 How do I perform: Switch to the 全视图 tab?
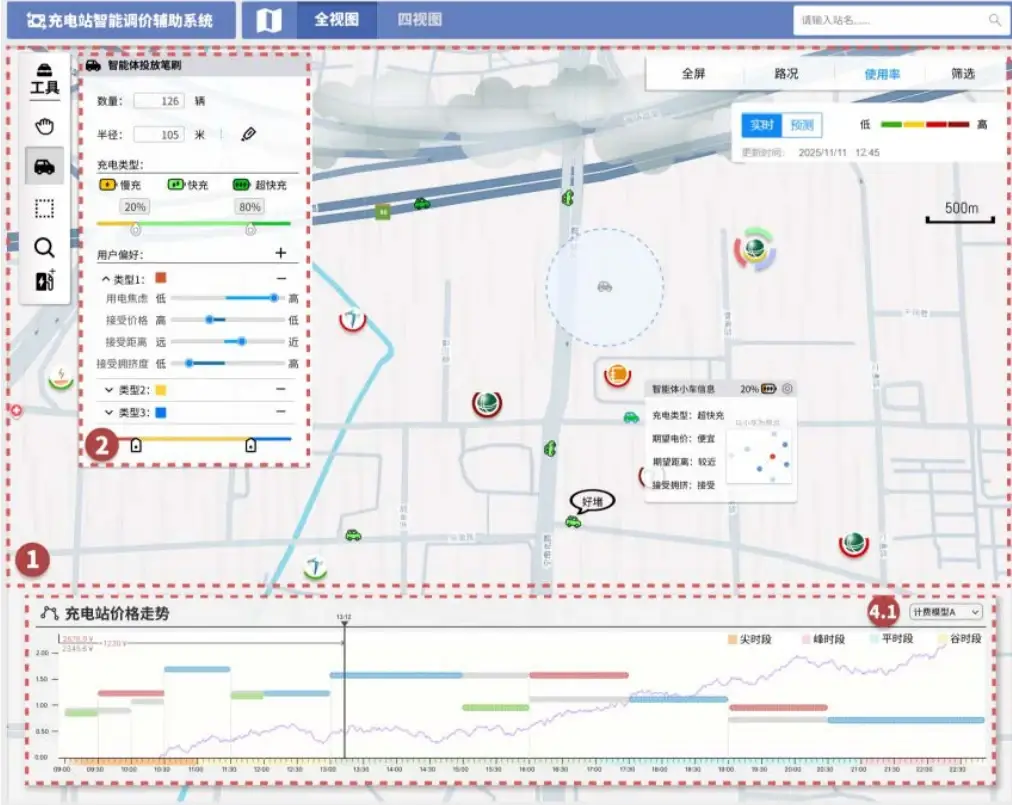pyautogui.click(x=336, y=19)
